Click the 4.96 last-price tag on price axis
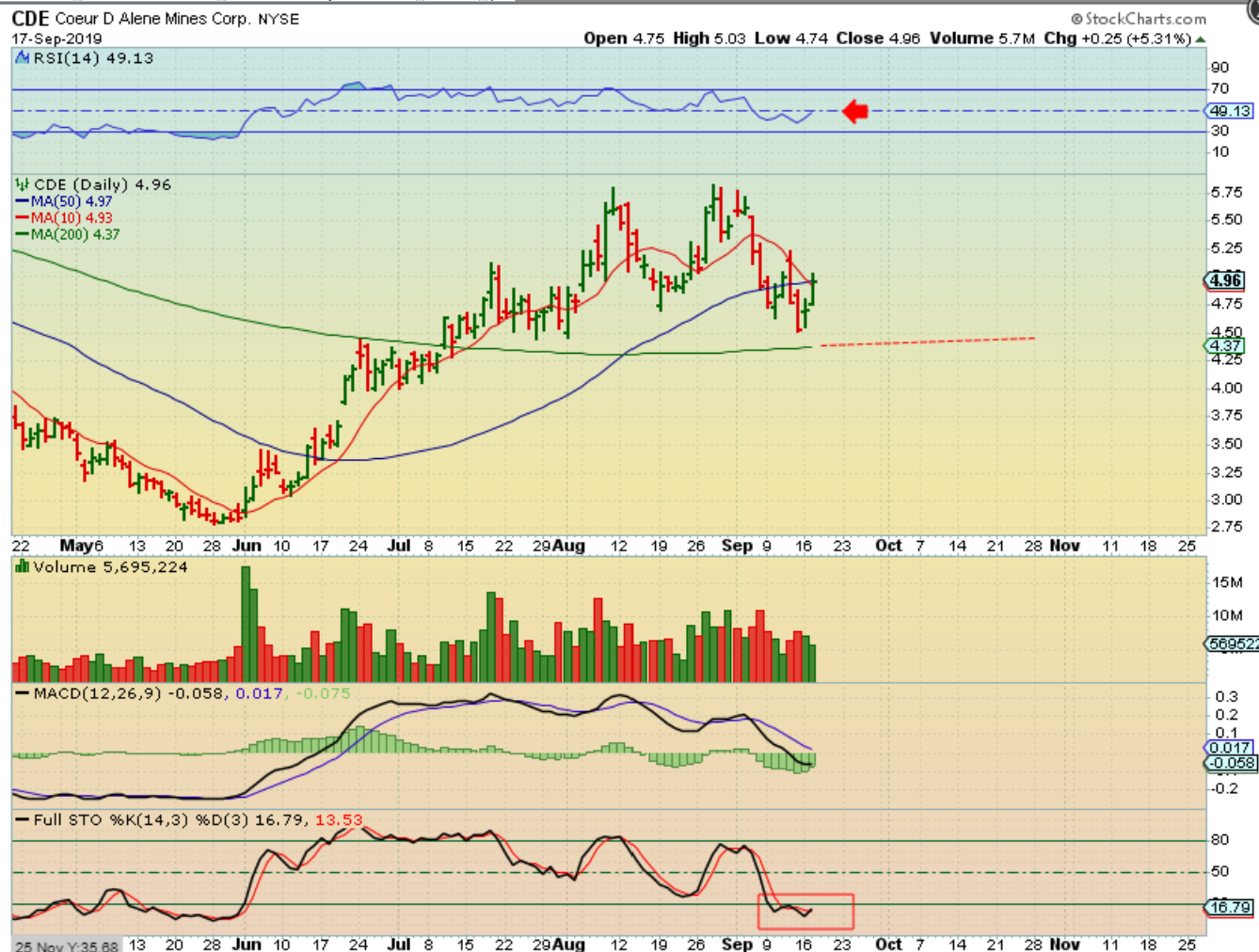1259x952 pixels. coord(1225,280)
